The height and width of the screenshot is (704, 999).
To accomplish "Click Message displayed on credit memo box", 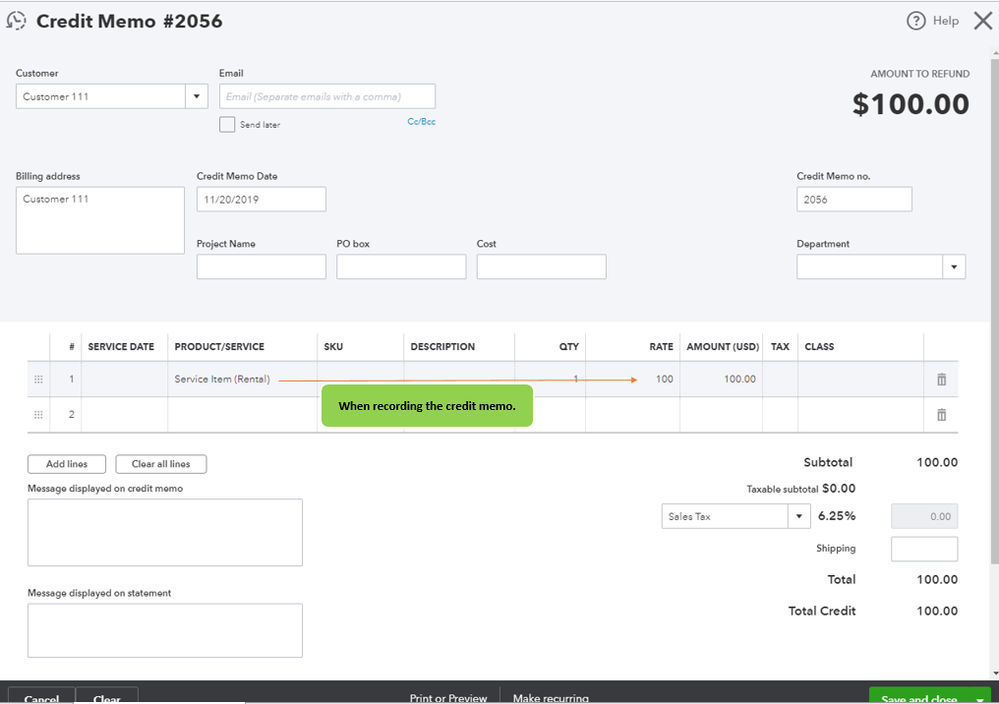I will click(x=165, y=533).
